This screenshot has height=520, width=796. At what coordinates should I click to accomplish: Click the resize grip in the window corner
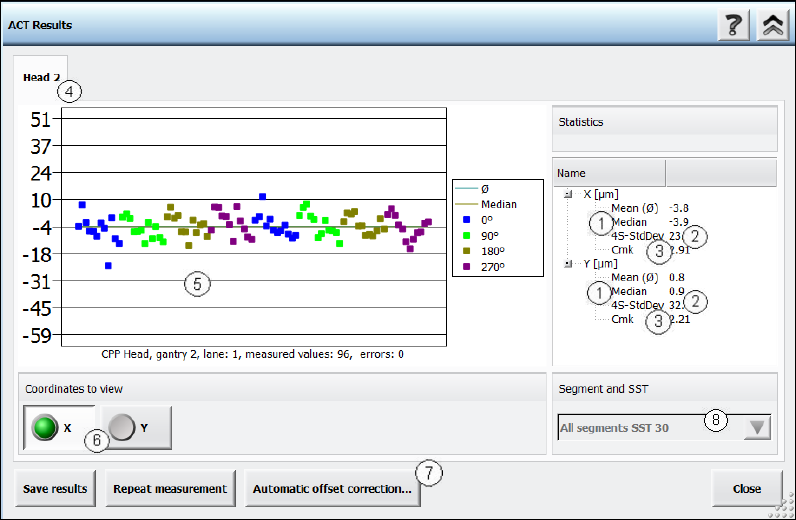[x=786, y=510]
